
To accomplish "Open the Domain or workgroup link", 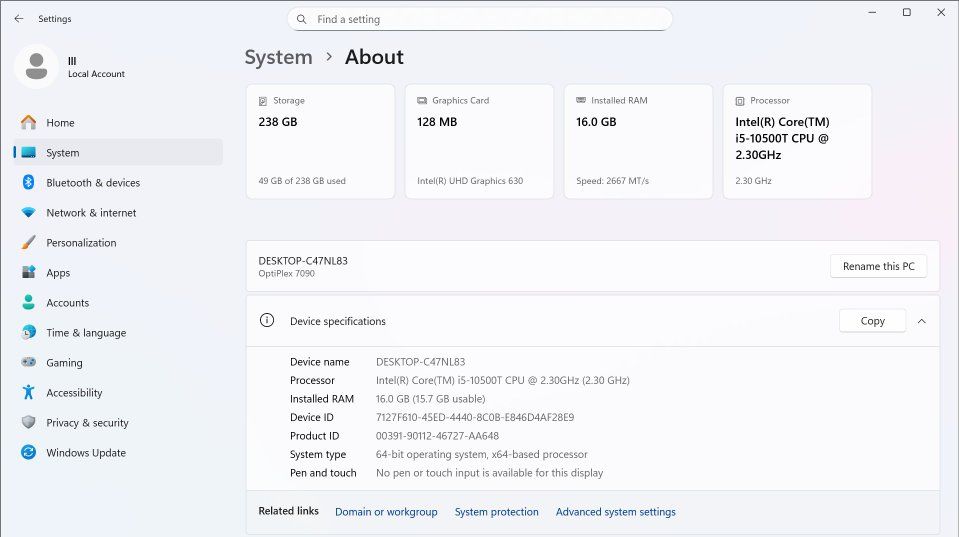I will click(386, 512).
